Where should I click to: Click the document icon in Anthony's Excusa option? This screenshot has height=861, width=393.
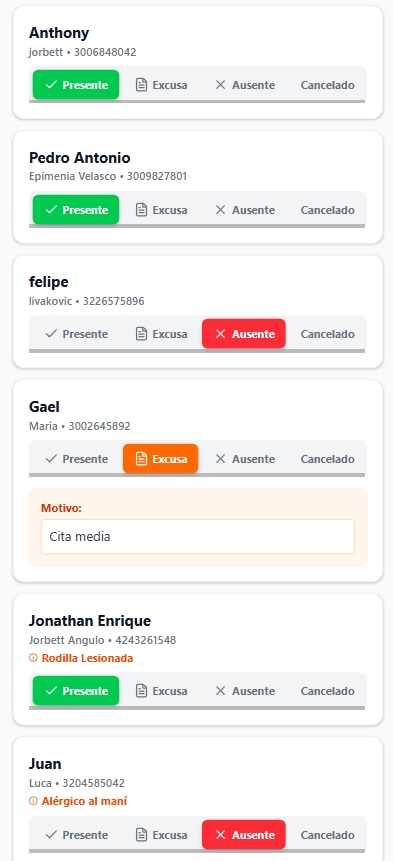[x=142, y=85]
